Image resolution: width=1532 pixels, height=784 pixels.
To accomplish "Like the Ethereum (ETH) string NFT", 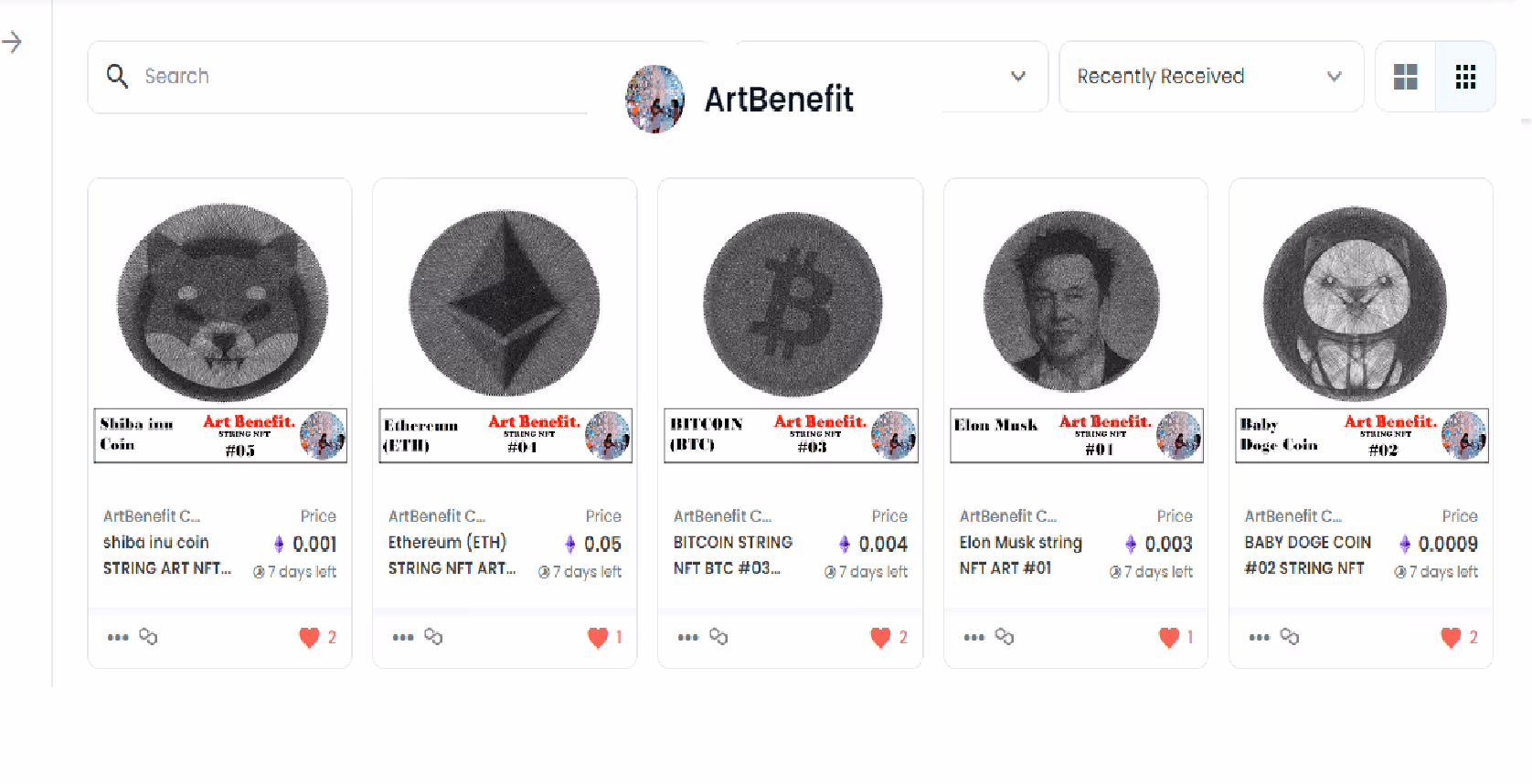I will 597,637.
